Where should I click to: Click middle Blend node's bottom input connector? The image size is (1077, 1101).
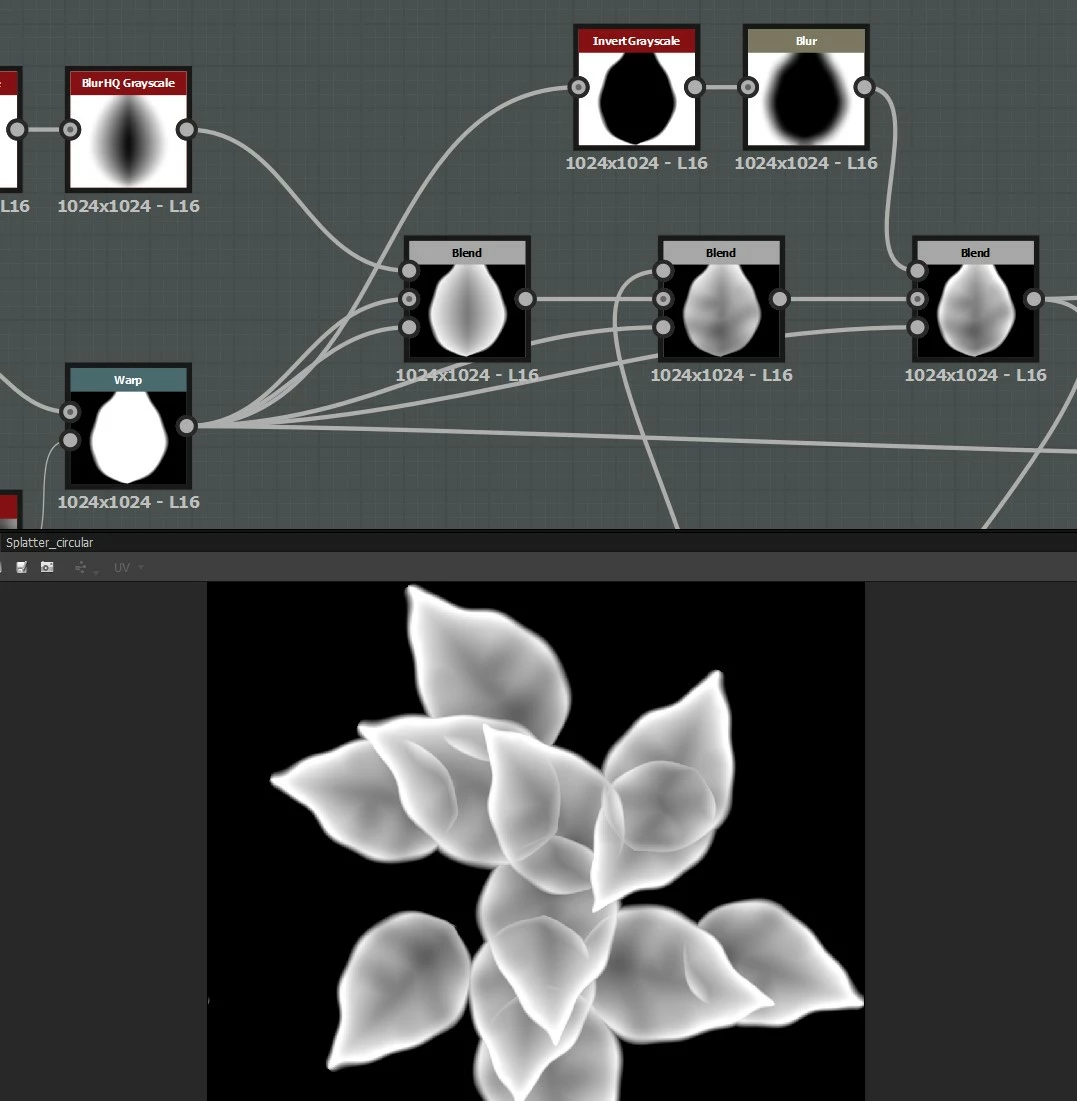pos(663,327)
